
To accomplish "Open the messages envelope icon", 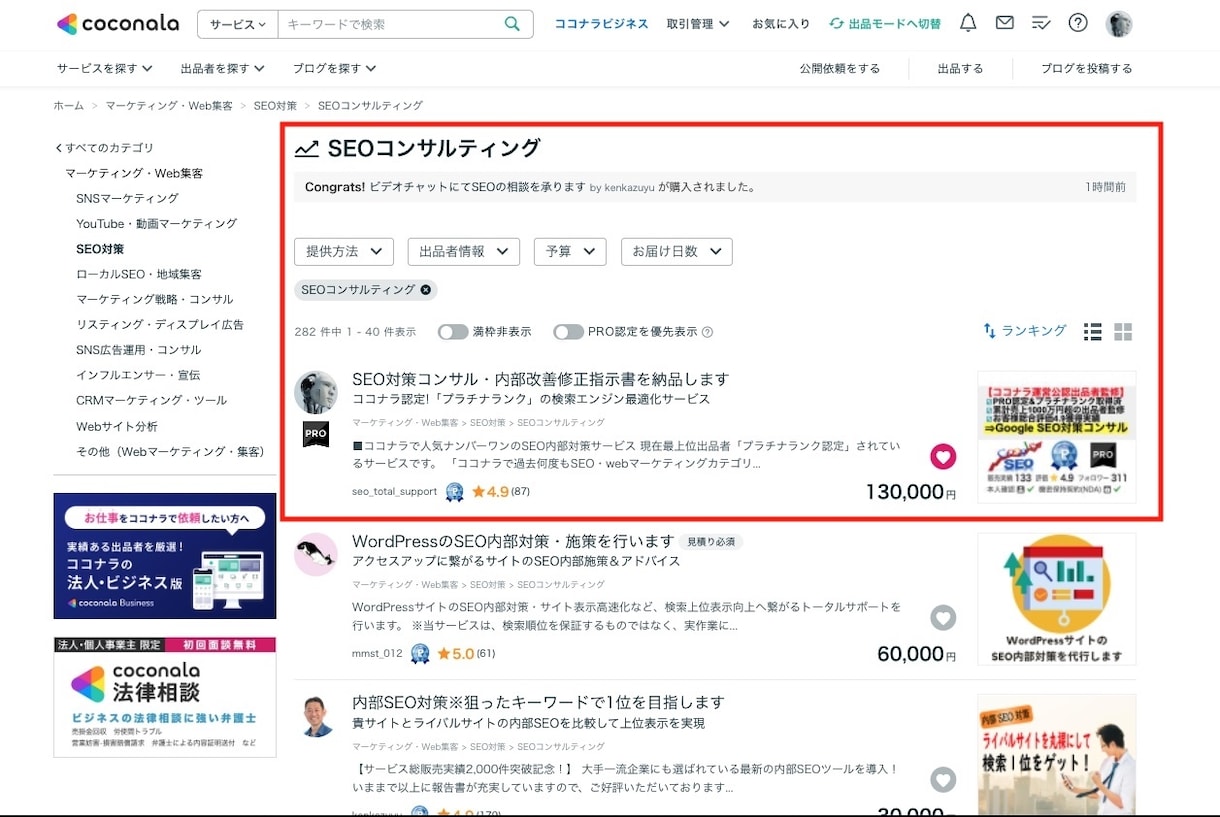I will pos(1004,23).
